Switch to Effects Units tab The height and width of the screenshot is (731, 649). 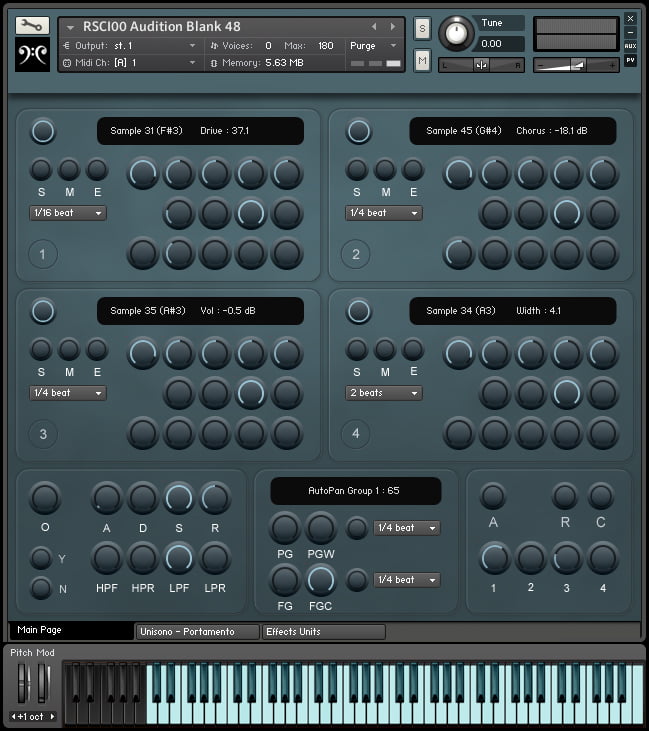pos(324,632)
